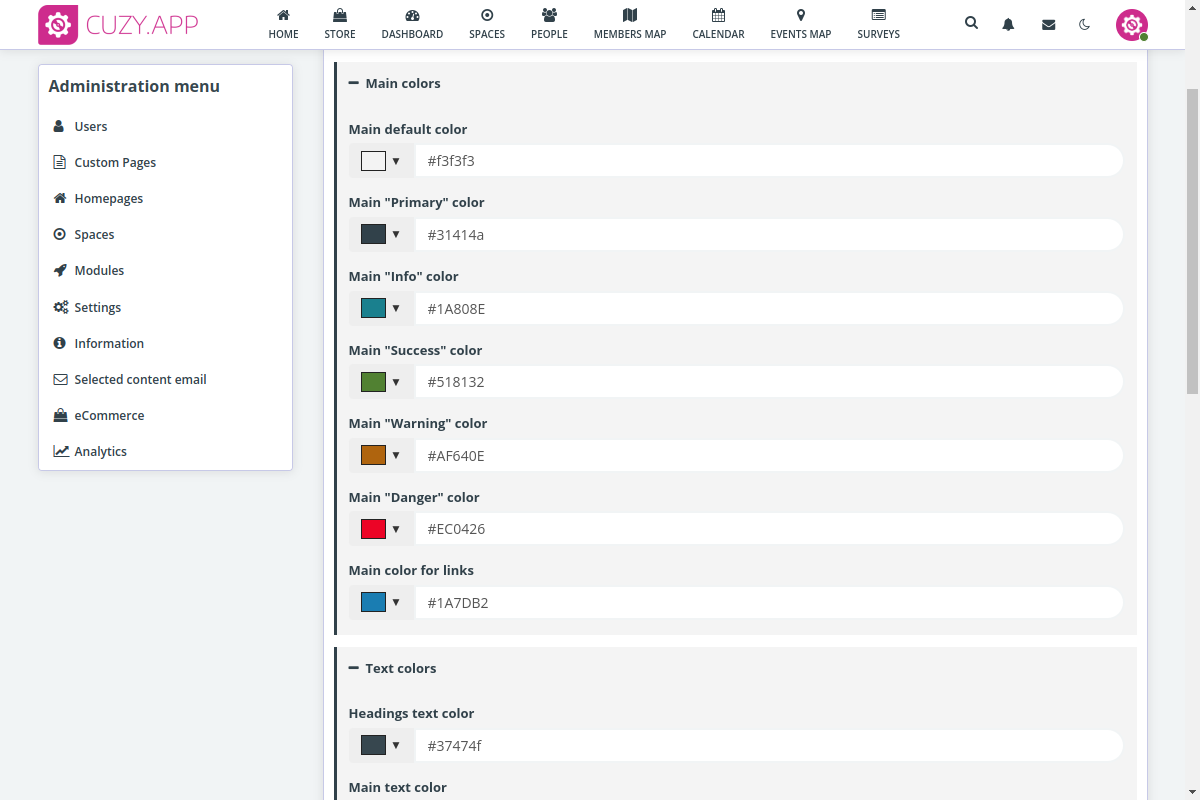Screen dimensions: 1200x800
Task: Select Modules in Administration menu
Action: tap(99, 271)
